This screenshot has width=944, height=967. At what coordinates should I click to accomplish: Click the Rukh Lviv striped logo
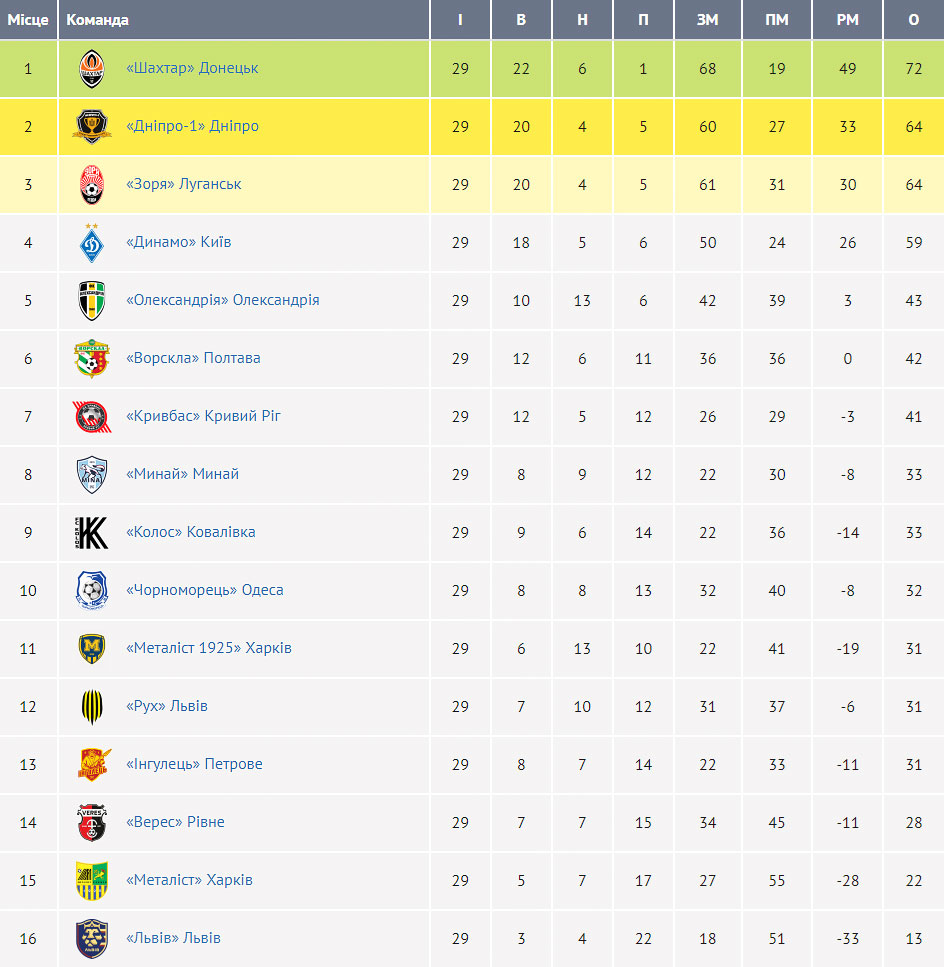92,706
